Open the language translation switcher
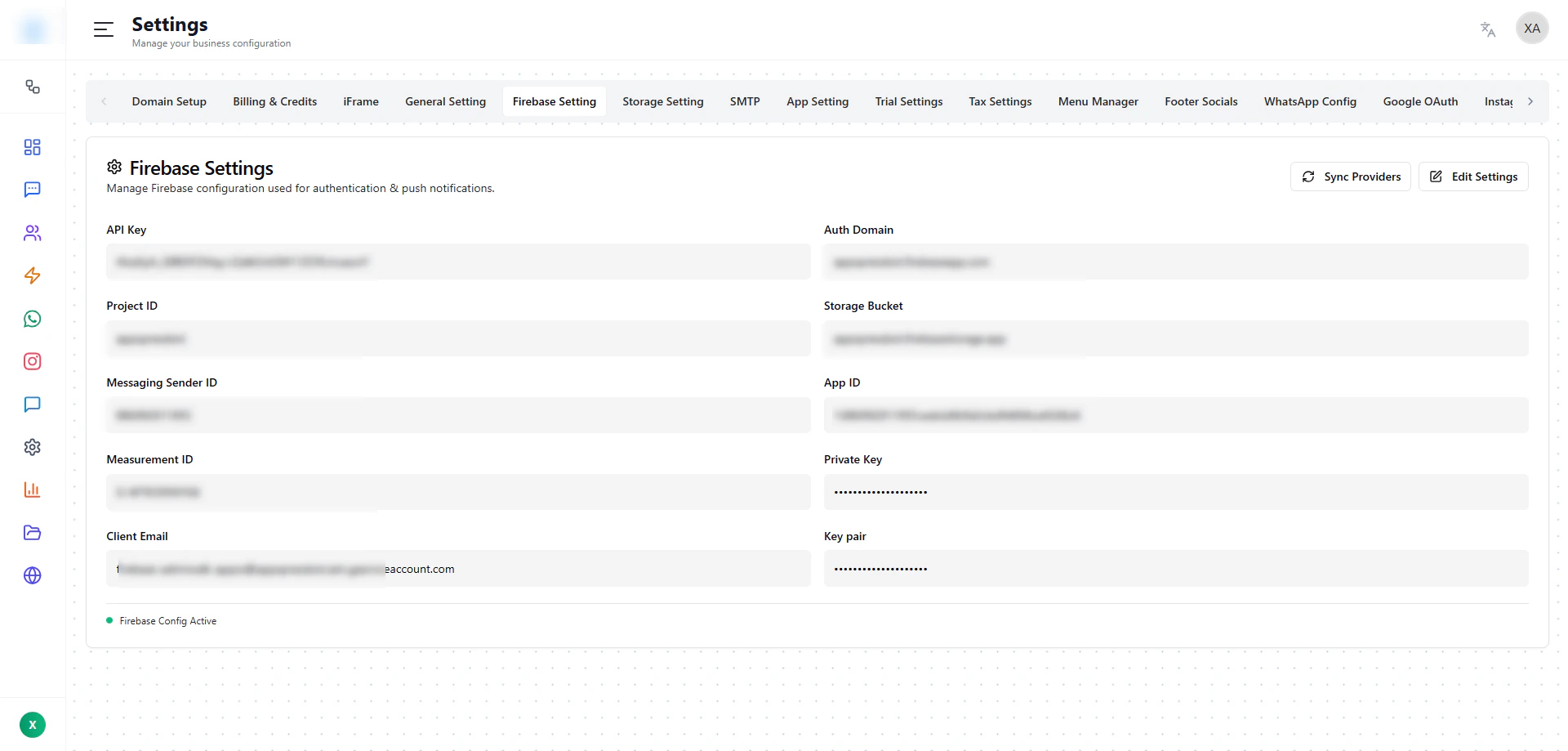 pos(1488,29)
